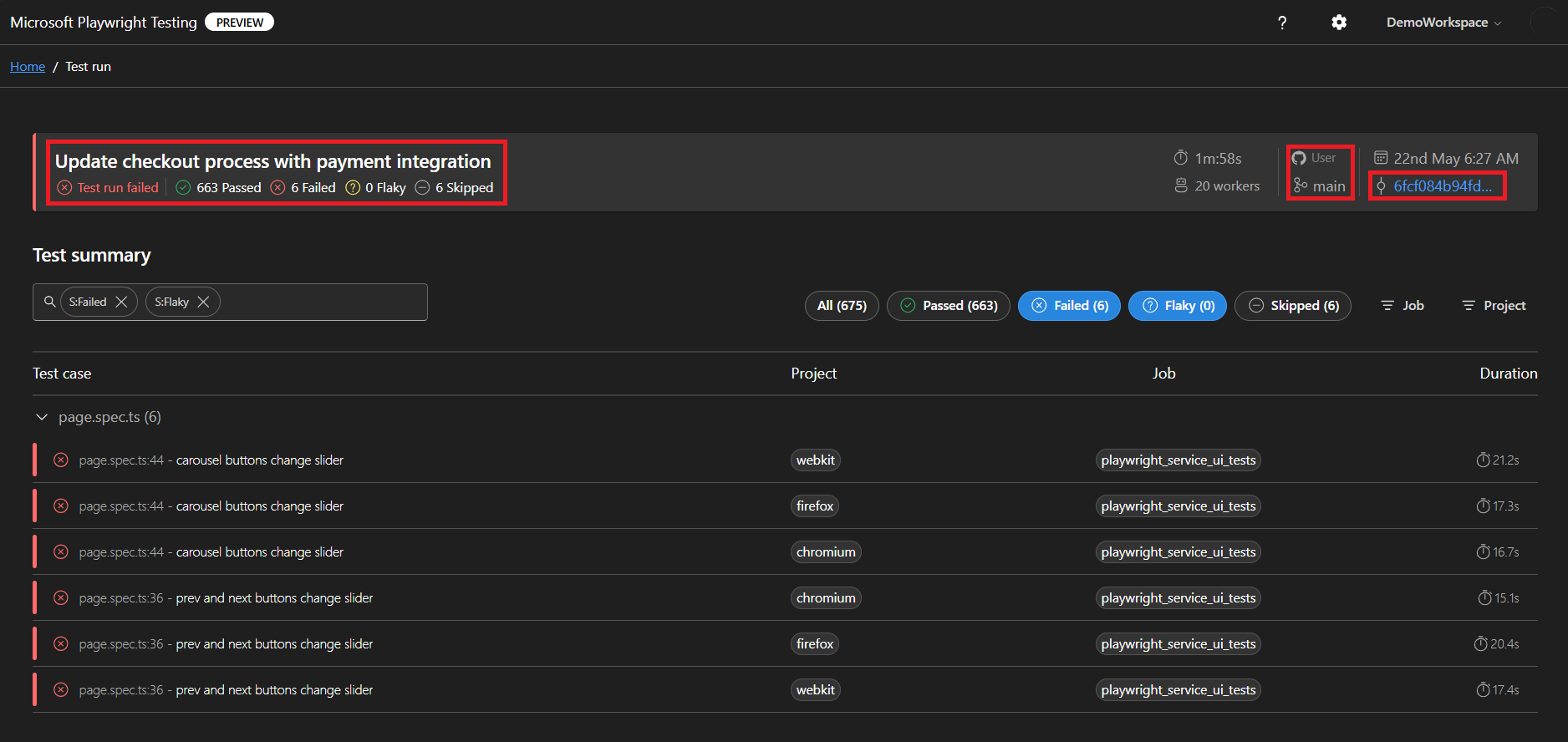Go to the Home breadcrumb link
1568x742 pixels.
[28, 67]
